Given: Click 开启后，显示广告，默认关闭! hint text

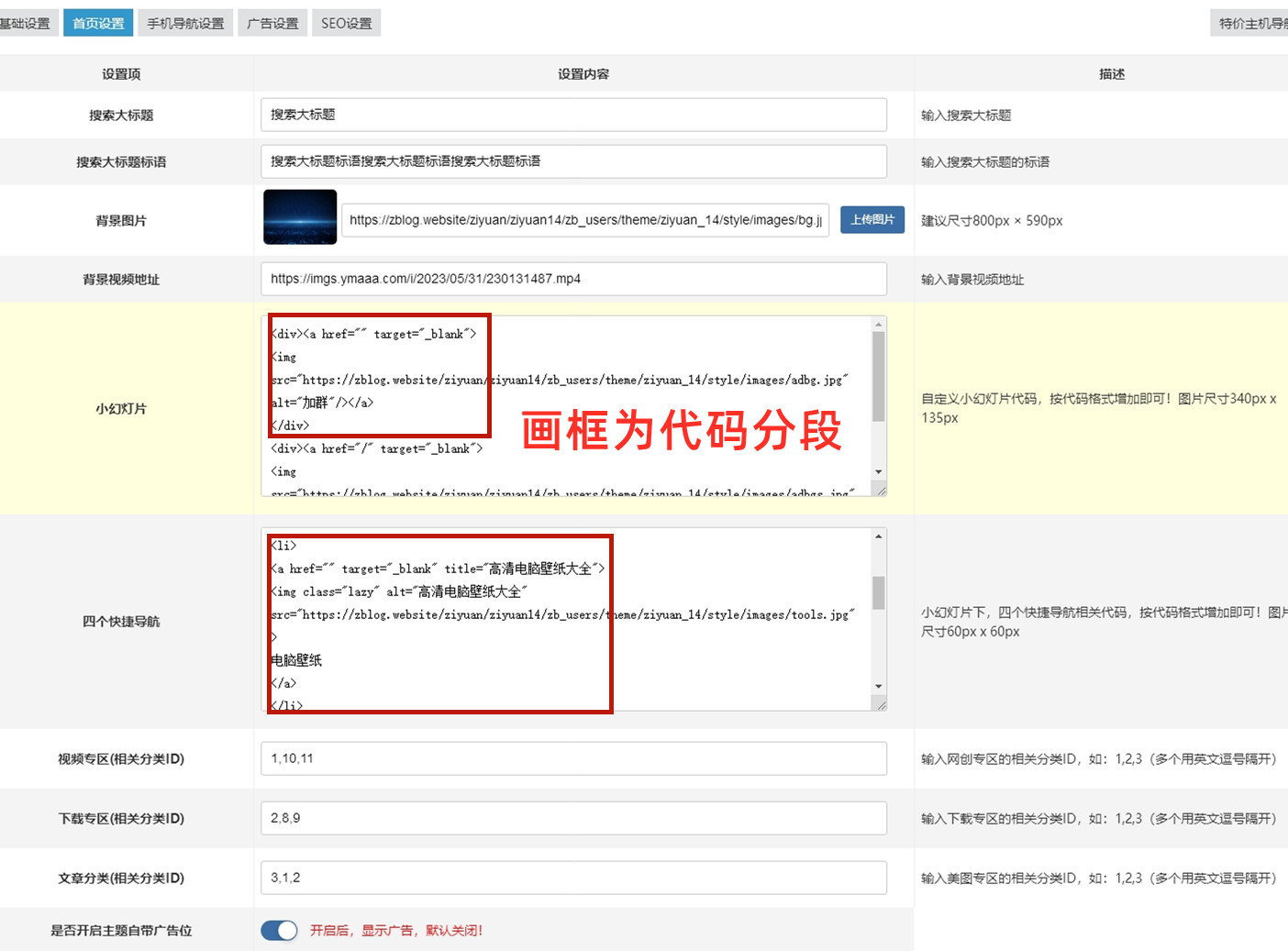Looking at the screenshot, I should pos(396,931).
